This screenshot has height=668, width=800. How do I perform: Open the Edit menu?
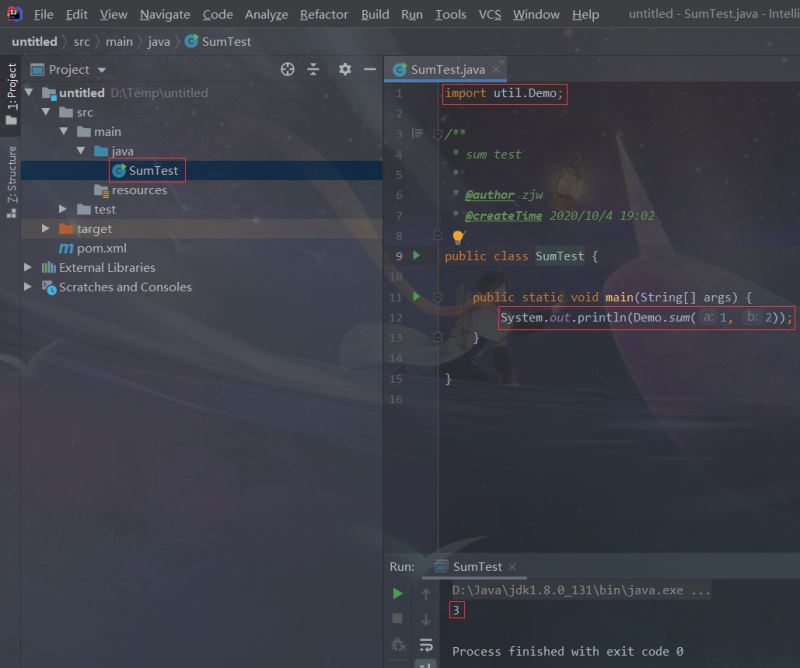77,15
